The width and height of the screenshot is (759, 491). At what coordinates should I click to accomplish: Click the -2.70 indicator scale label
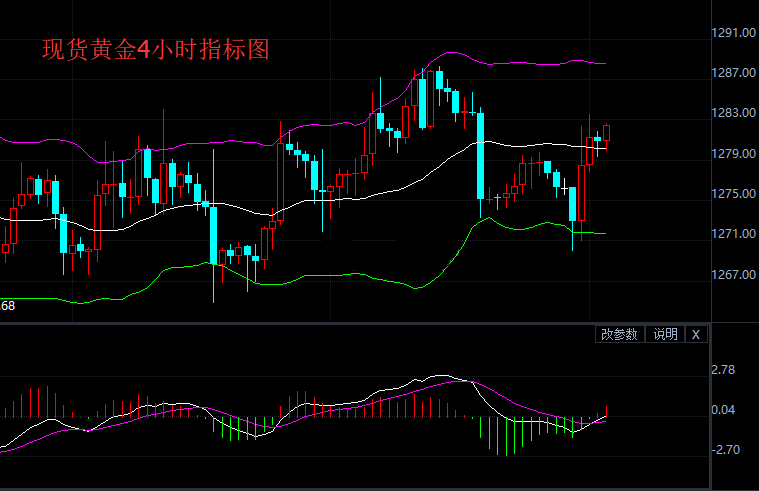click(x=725, y=450)
